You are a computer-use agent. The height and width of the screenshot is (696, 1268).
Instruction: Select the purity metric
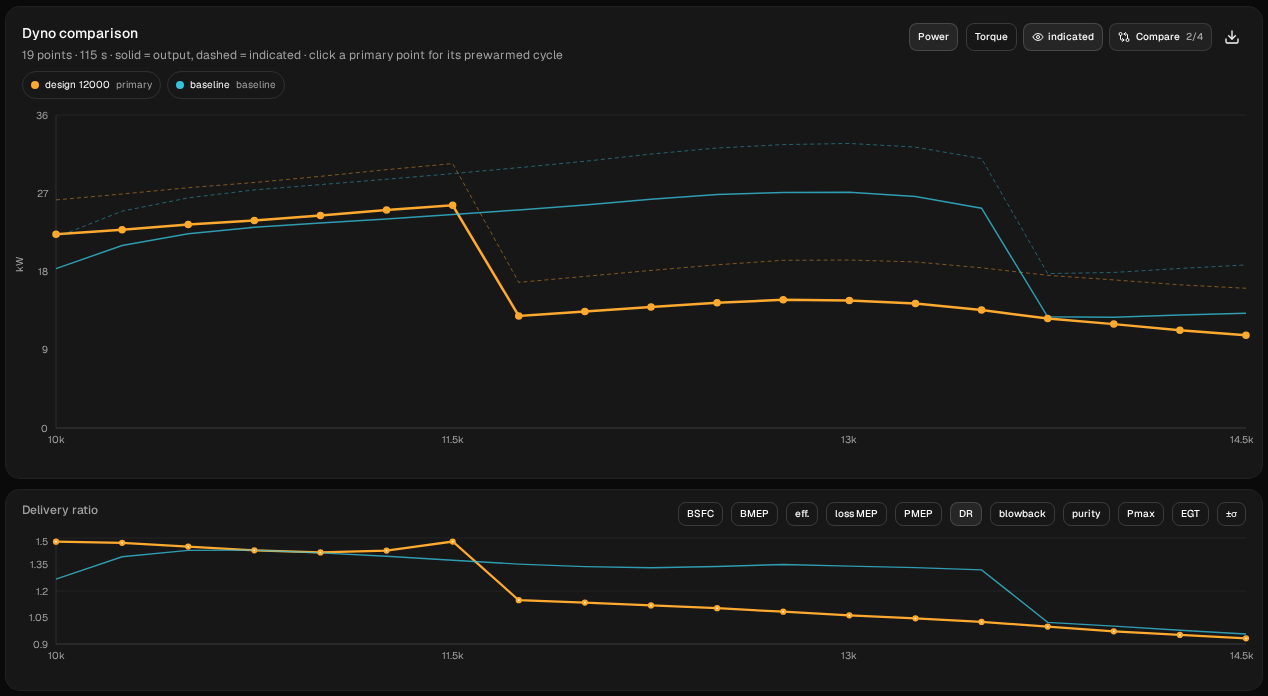click(1086, 514)
